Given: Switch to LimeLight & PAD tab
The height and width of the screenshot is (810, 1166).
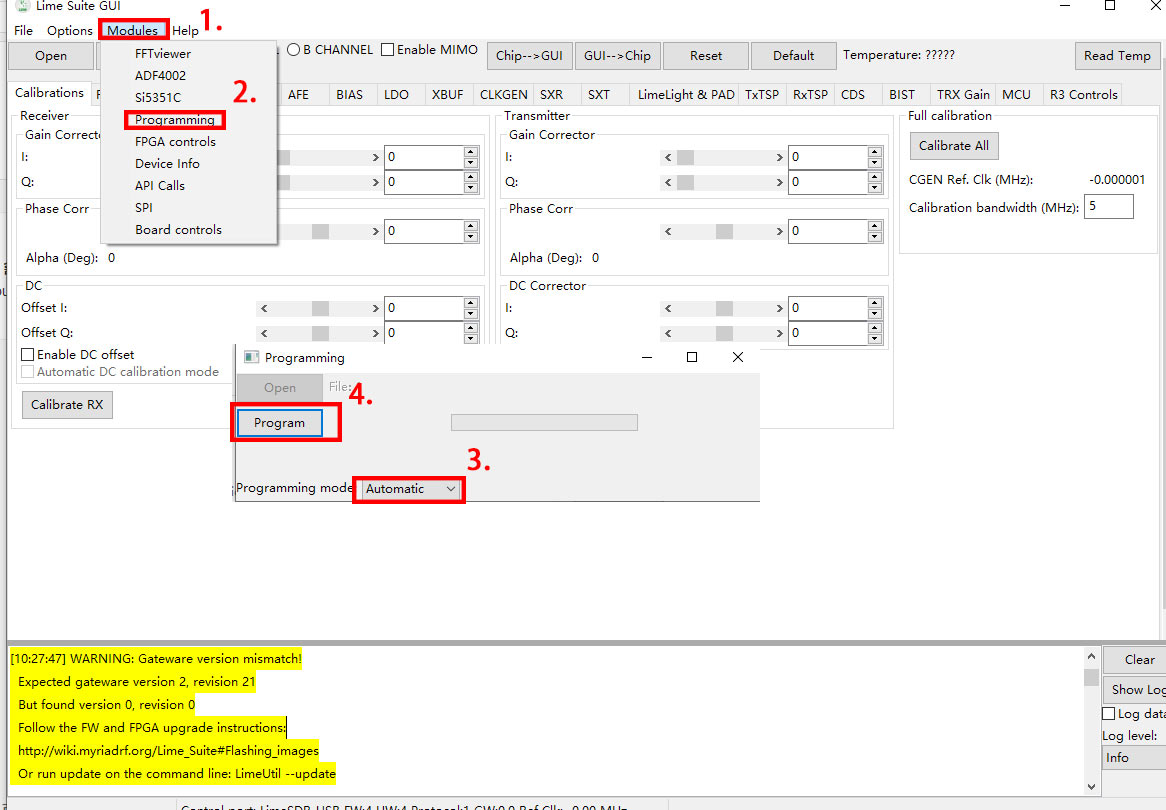Looking at the screenshot, I should [x=686, y=94].
